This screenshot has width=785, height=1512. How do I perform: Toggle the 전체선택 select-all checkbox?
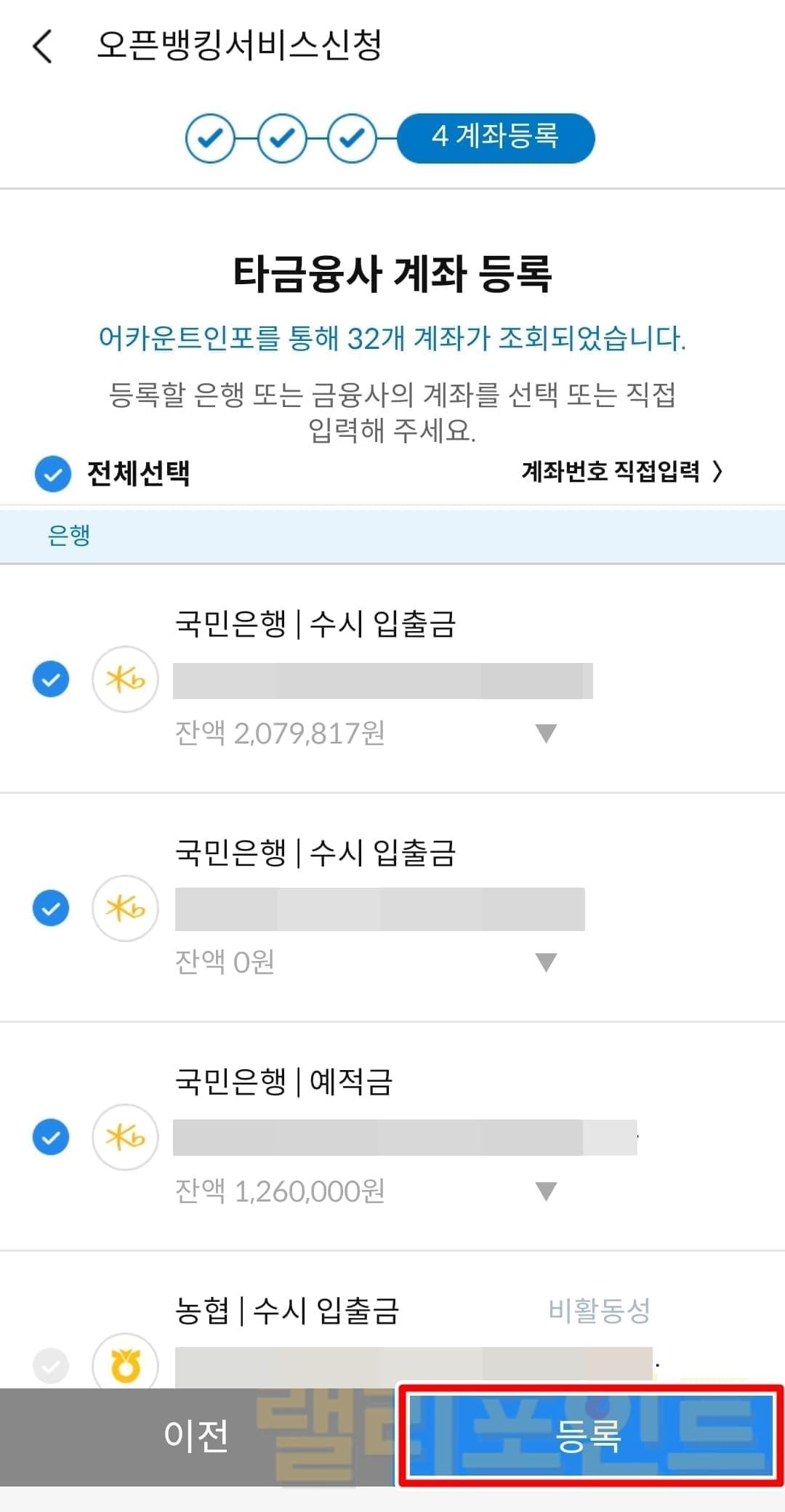[x=53, y=474]
